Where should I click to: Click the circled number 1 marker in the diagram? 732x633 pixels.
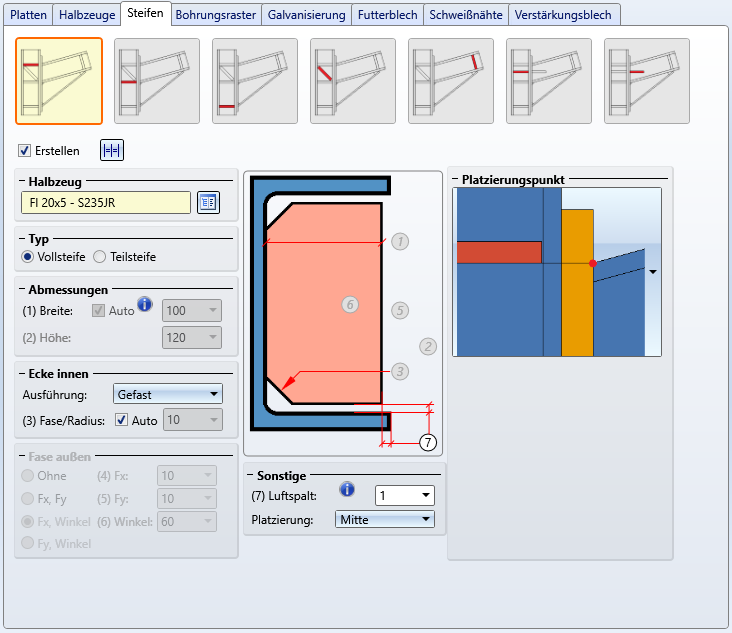(x=400, y=242)
